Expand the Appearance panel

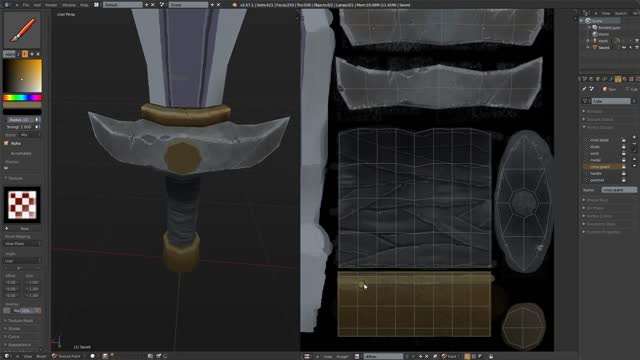(x=18, y=345)
